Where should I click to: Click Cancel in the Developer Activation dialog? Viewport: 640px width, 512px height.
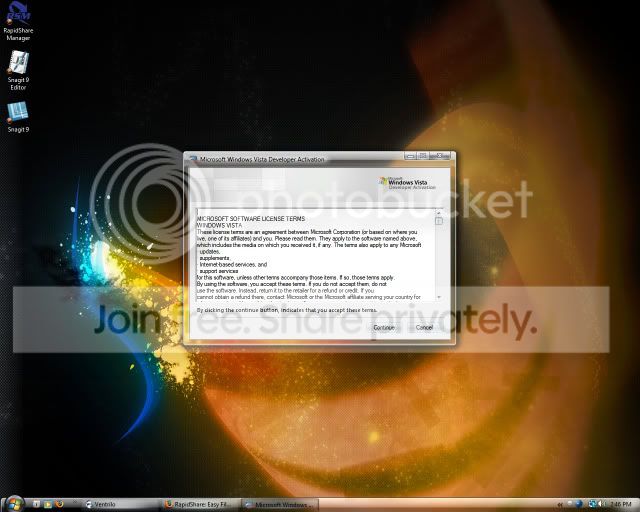[x=424, y=327]
